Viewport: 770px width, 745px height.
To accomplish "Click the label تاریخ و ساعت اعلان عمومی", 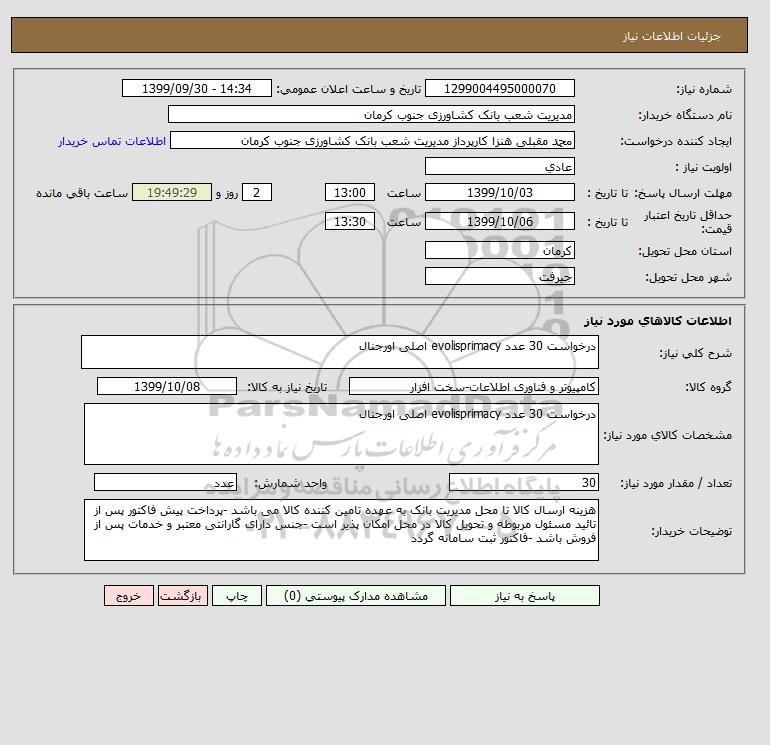I will click(349, 89).
